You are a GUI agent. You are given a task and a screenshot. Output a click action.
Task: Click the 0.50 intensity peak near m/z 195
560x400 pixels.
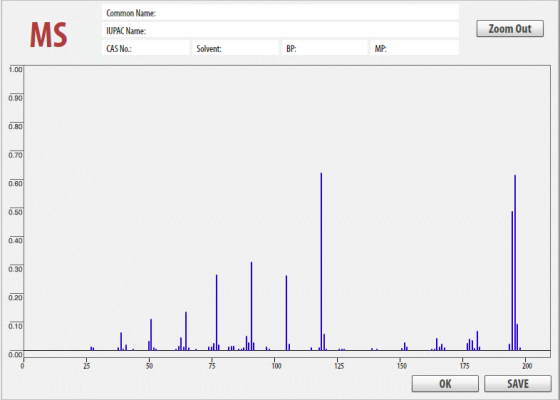(x=512, y=281)
